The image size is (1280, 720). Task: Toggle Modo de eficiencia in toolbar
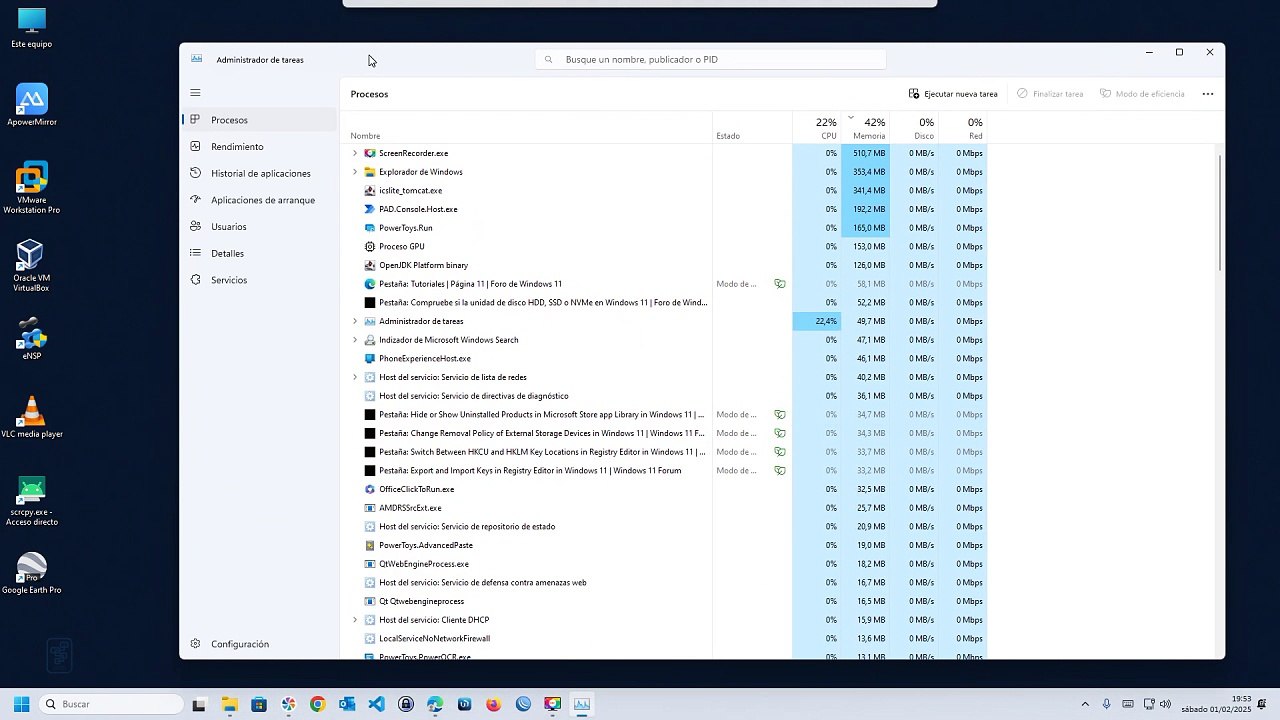(x=1142, y=94)
